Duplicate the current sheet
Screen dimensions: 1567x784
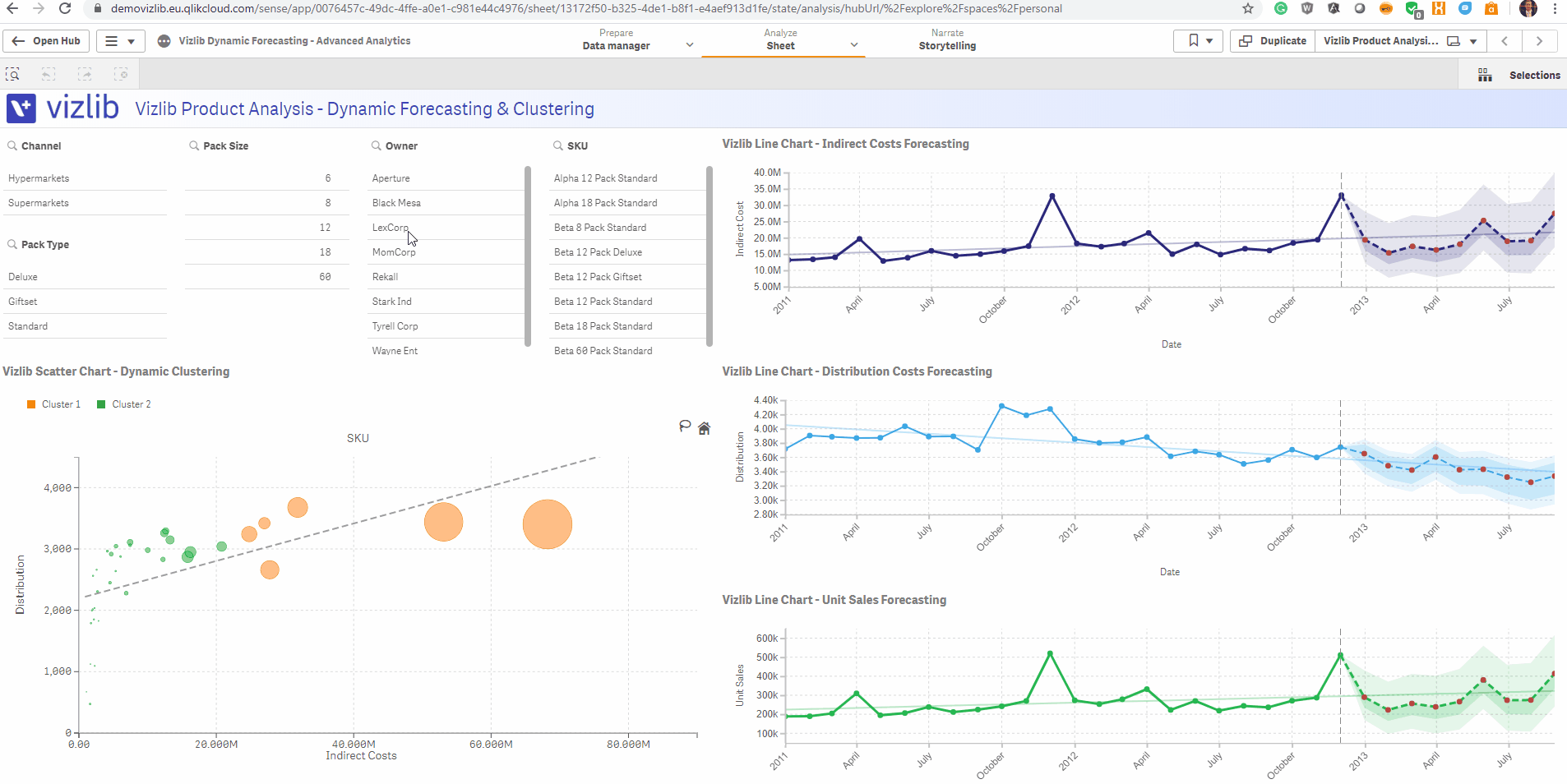[x=1273, y=41]
